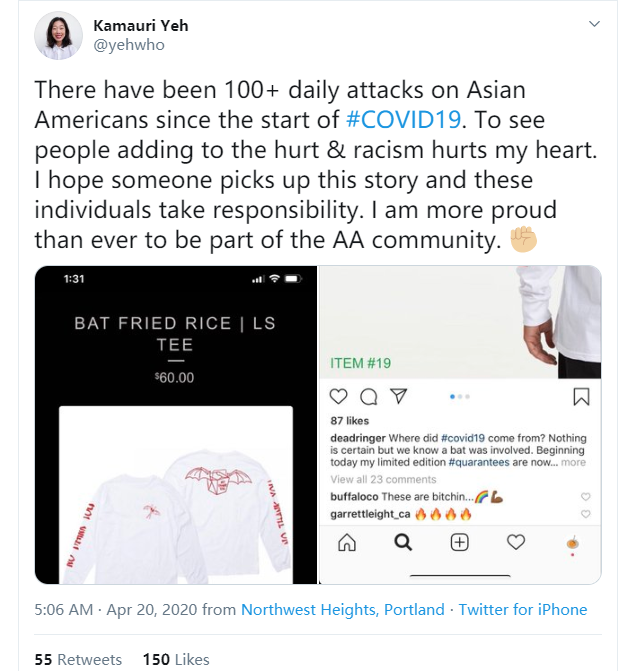Open Instagram search magnifier icon
The width and height of the screenshot is (637, 671).
[x=403, y=542]
